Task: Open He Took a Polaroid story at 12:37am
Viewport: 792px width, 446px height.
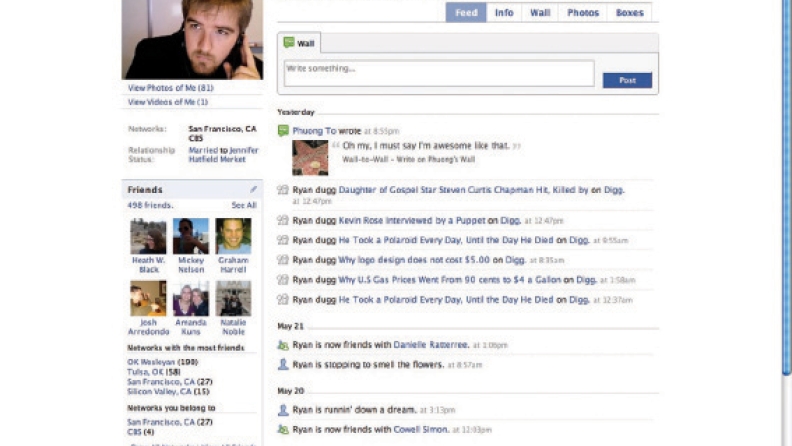Action: pos(446,300)
